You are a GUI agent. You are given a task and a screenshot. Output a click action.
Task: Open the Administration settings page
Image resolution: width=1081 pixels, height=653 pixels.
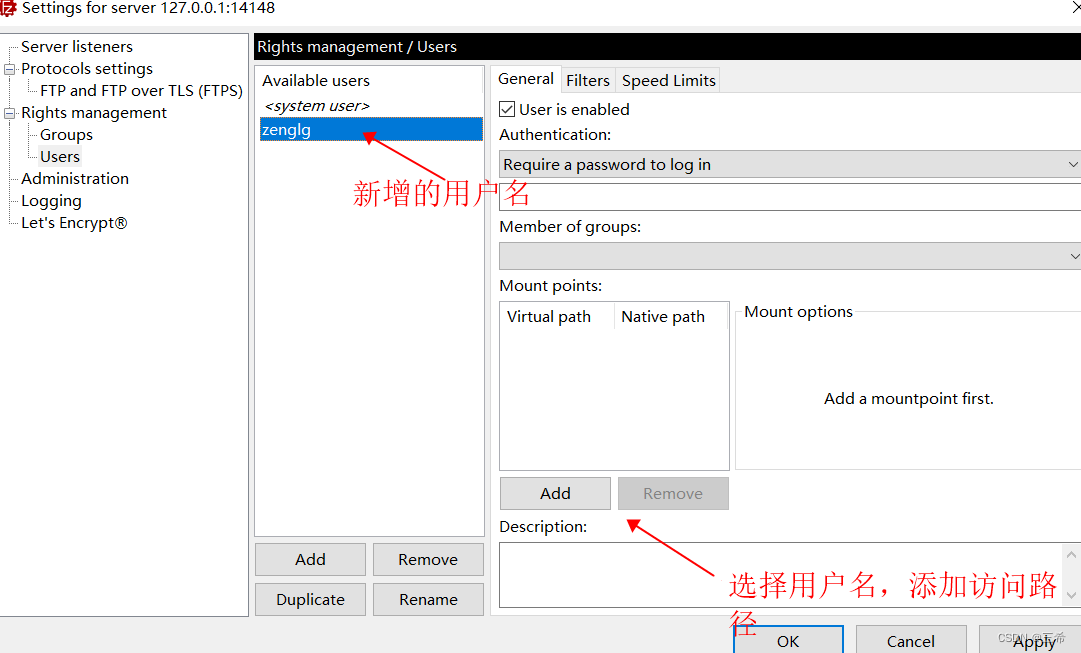pos(74,179)
